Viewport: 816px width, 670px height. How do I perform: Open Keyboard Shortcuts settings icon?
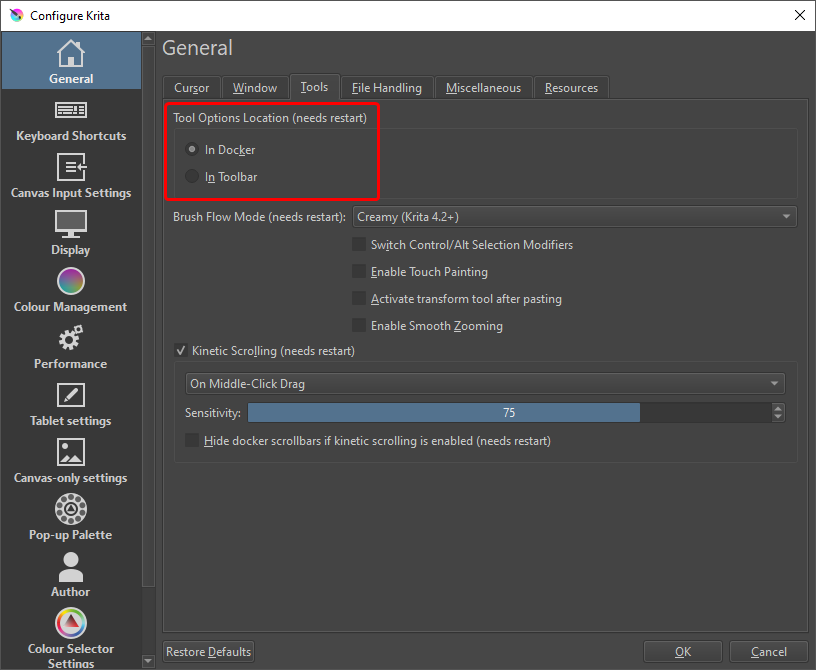[71, 110]
